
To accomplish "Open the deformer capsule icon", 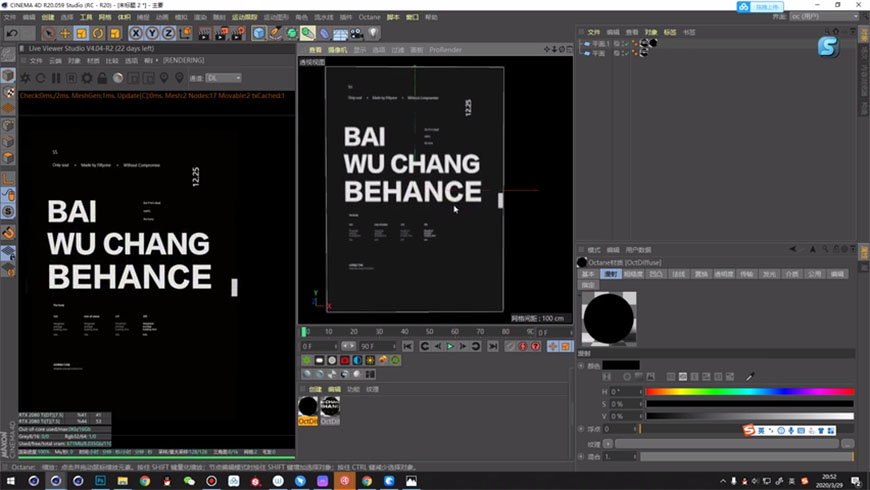I will pyautogui.click(x=324, y=33).
